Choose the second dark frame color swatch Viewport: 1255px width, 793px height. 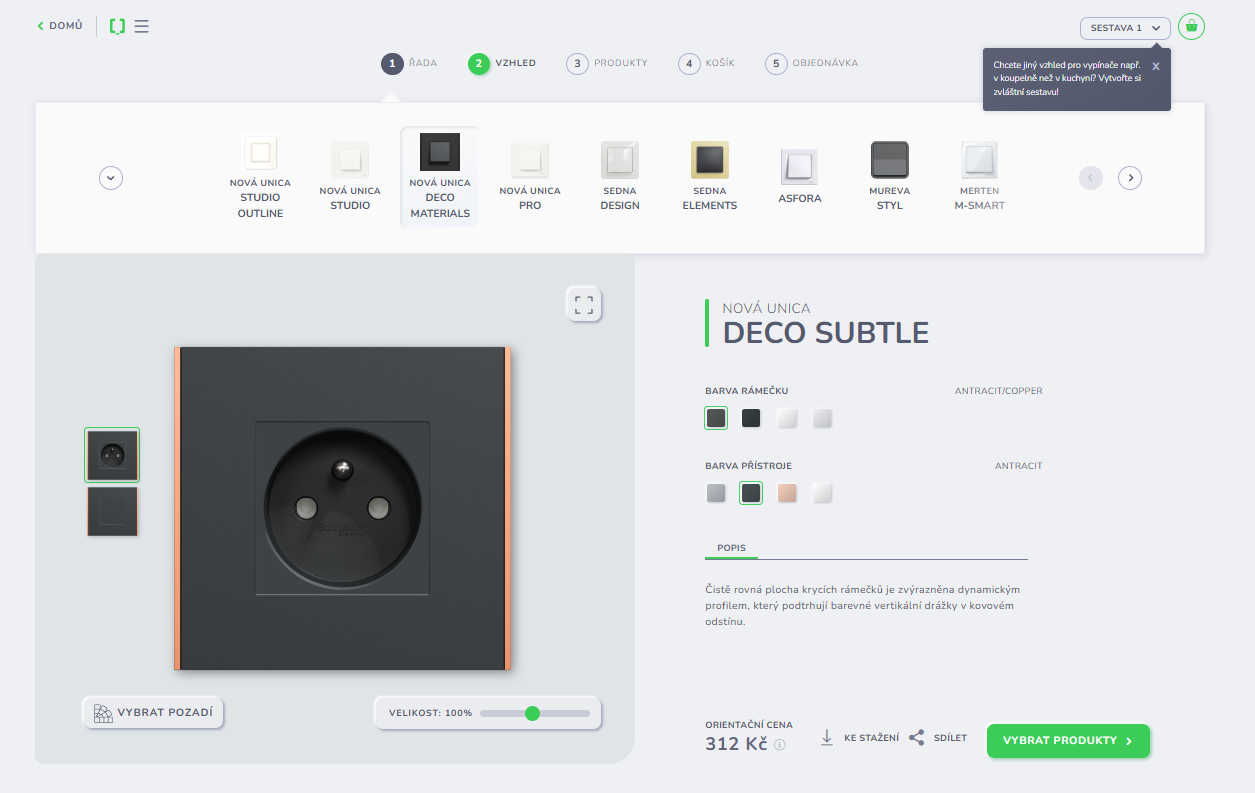tap(751, 418)
